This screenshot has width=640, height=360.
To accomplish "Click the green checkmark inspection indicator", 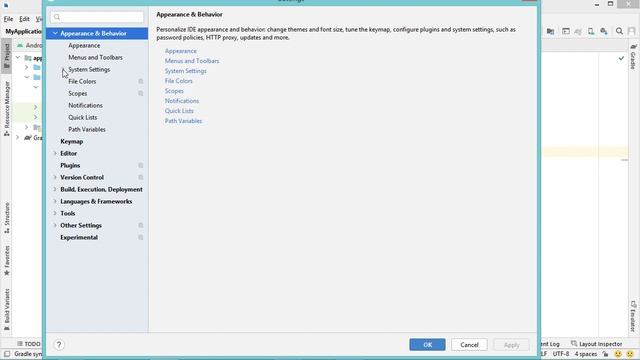I will tap(621, 58).
